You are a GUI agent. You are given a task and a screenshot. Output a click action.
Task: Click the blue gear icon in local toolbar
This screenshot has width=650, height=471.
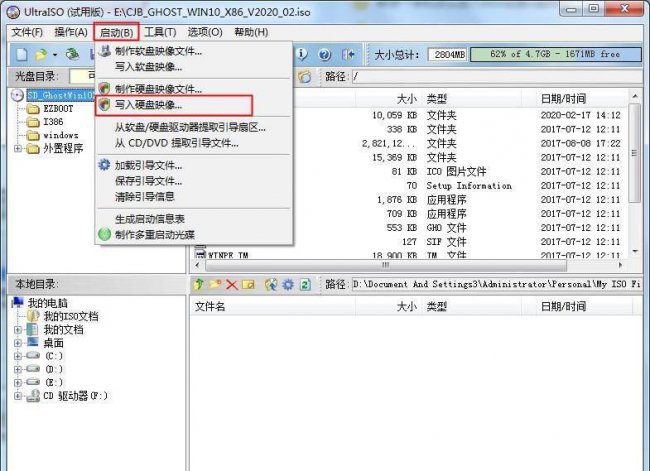(x=288, y=284)
